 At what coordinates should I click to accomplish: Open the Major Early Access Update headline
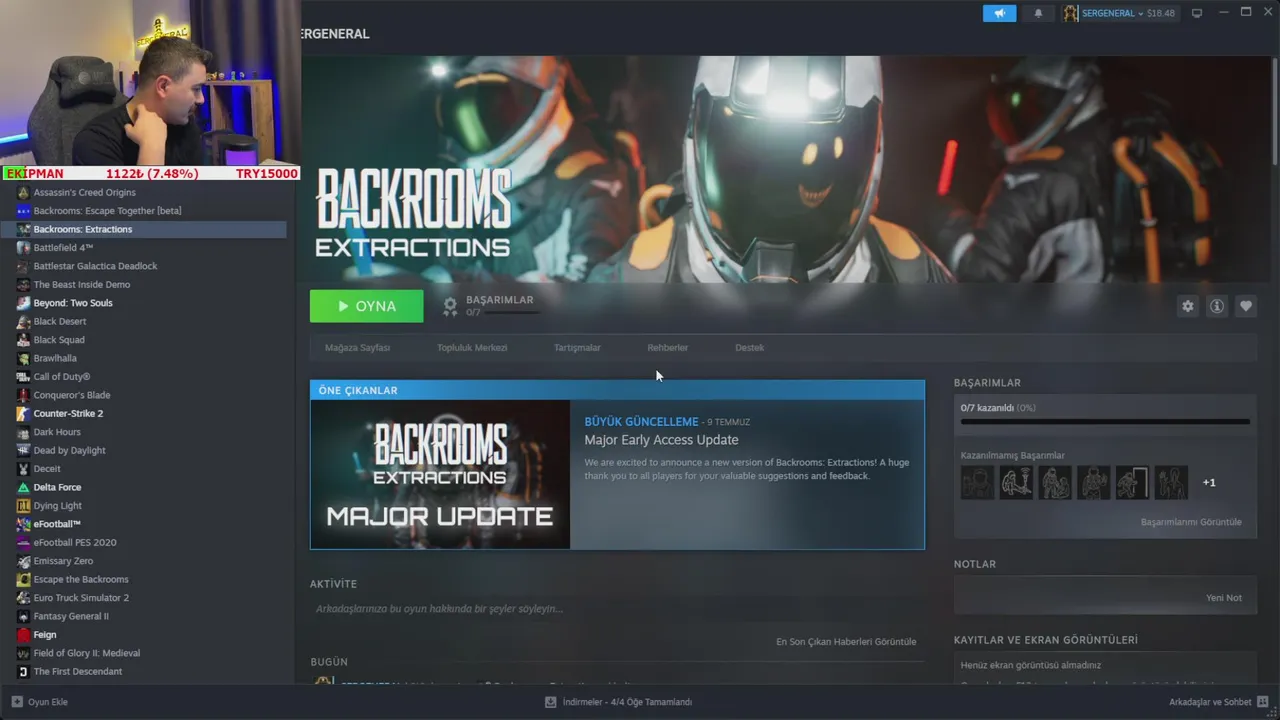(661, 440)
